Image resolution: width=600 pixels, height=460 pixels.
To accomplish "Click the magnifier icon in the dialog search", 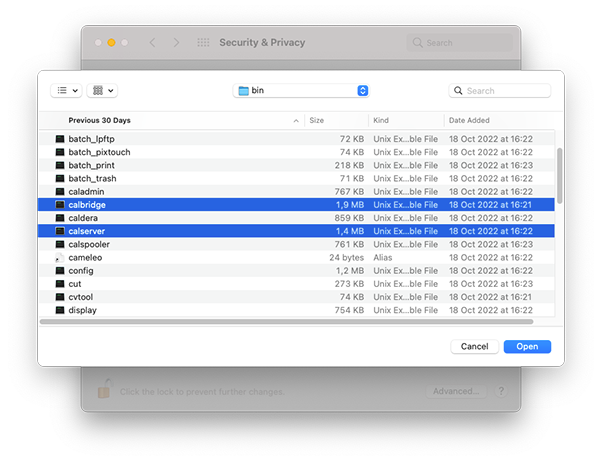I will [457, 91].
